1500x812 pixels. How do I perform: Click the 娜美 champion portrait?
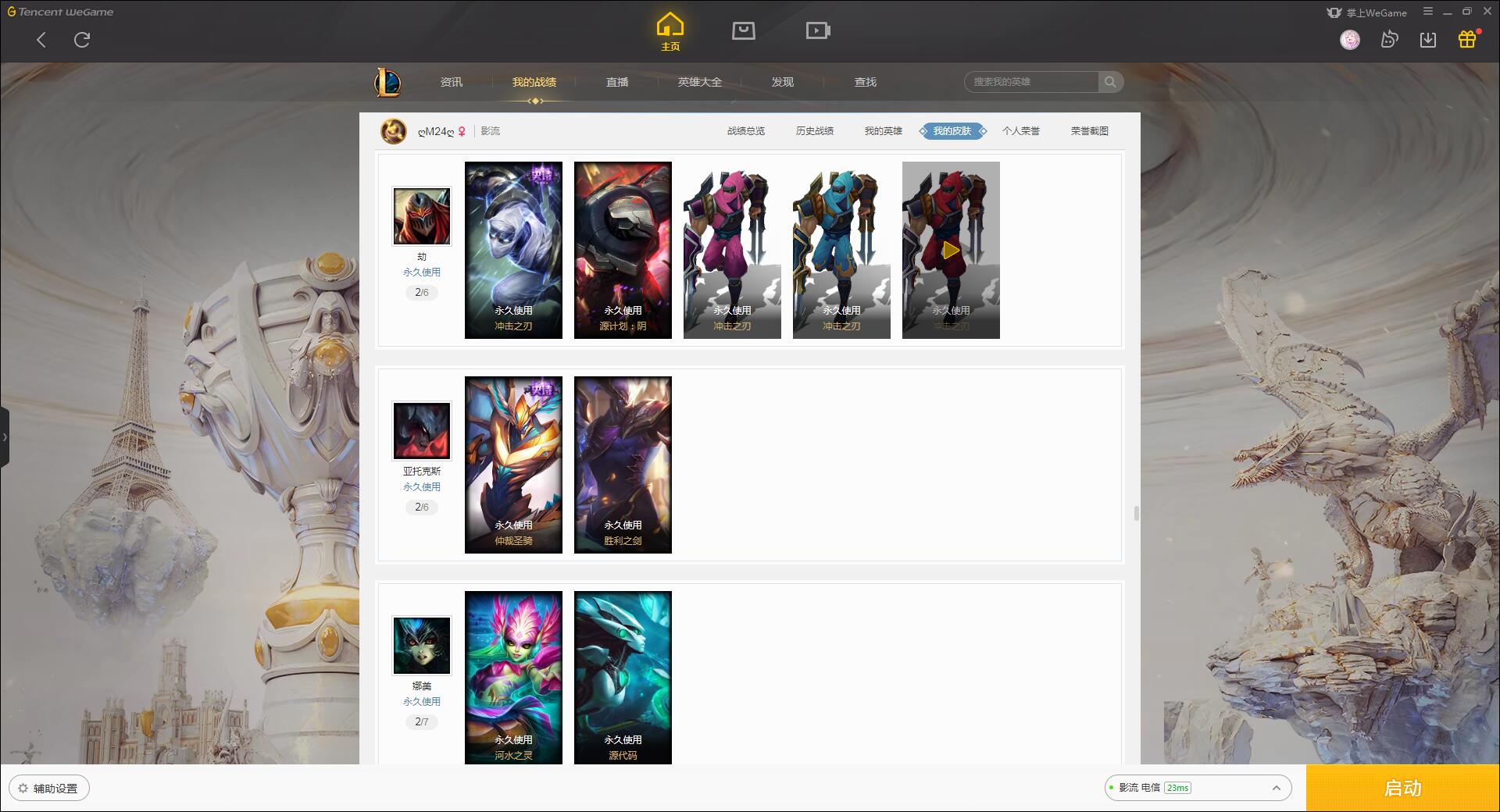tap(422, 646)
